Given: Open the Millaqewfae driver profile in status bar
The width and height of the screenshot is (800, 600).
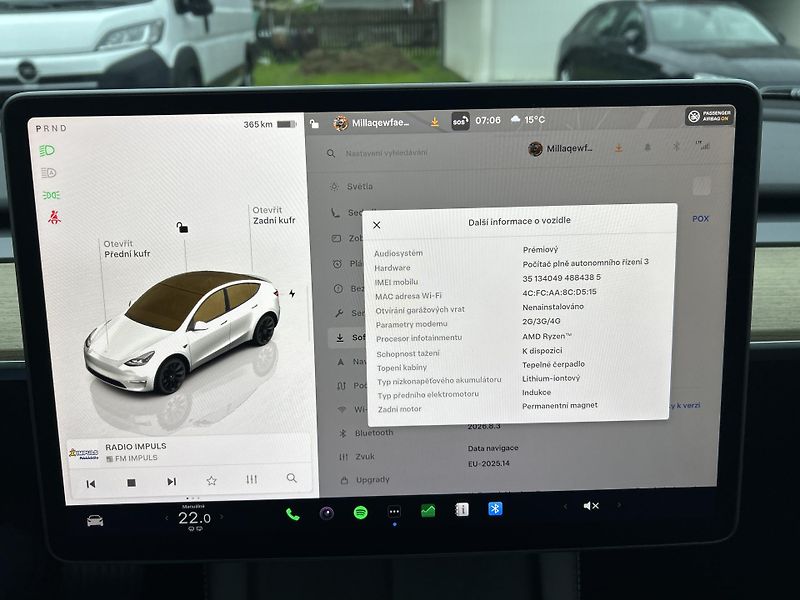Looking at the screenshot, I should click(371, 123).
